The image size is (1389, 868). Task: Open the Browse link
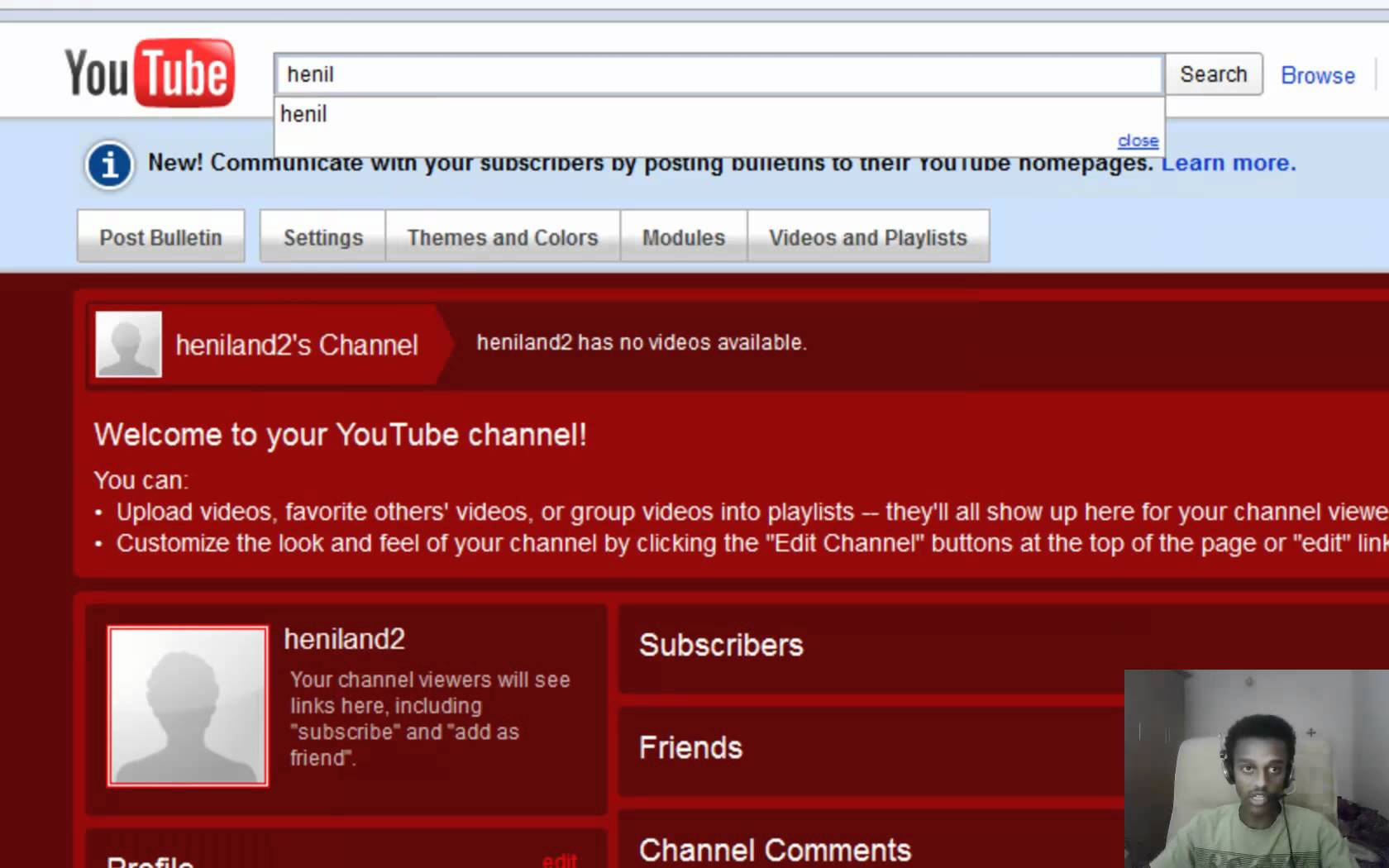pyautogui.click(x=1318, y=75)
